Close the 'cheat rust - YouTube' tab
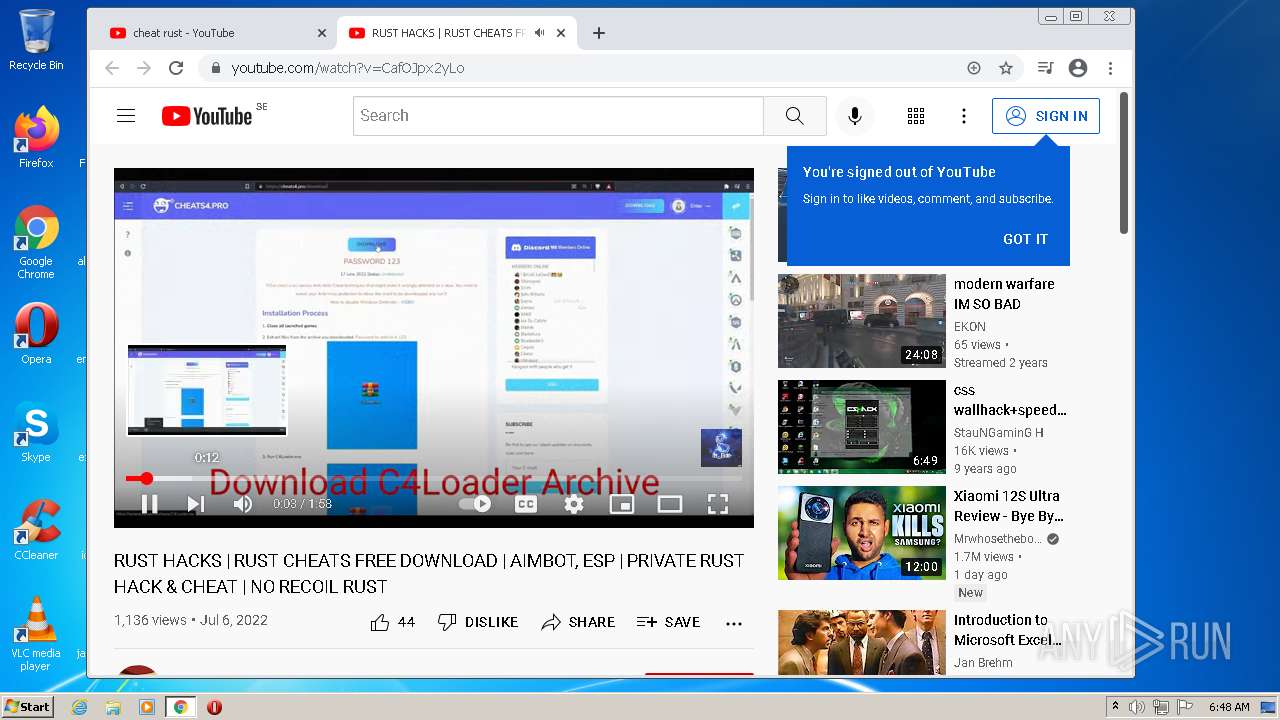Screen dimensions: 1280x720 322,33
